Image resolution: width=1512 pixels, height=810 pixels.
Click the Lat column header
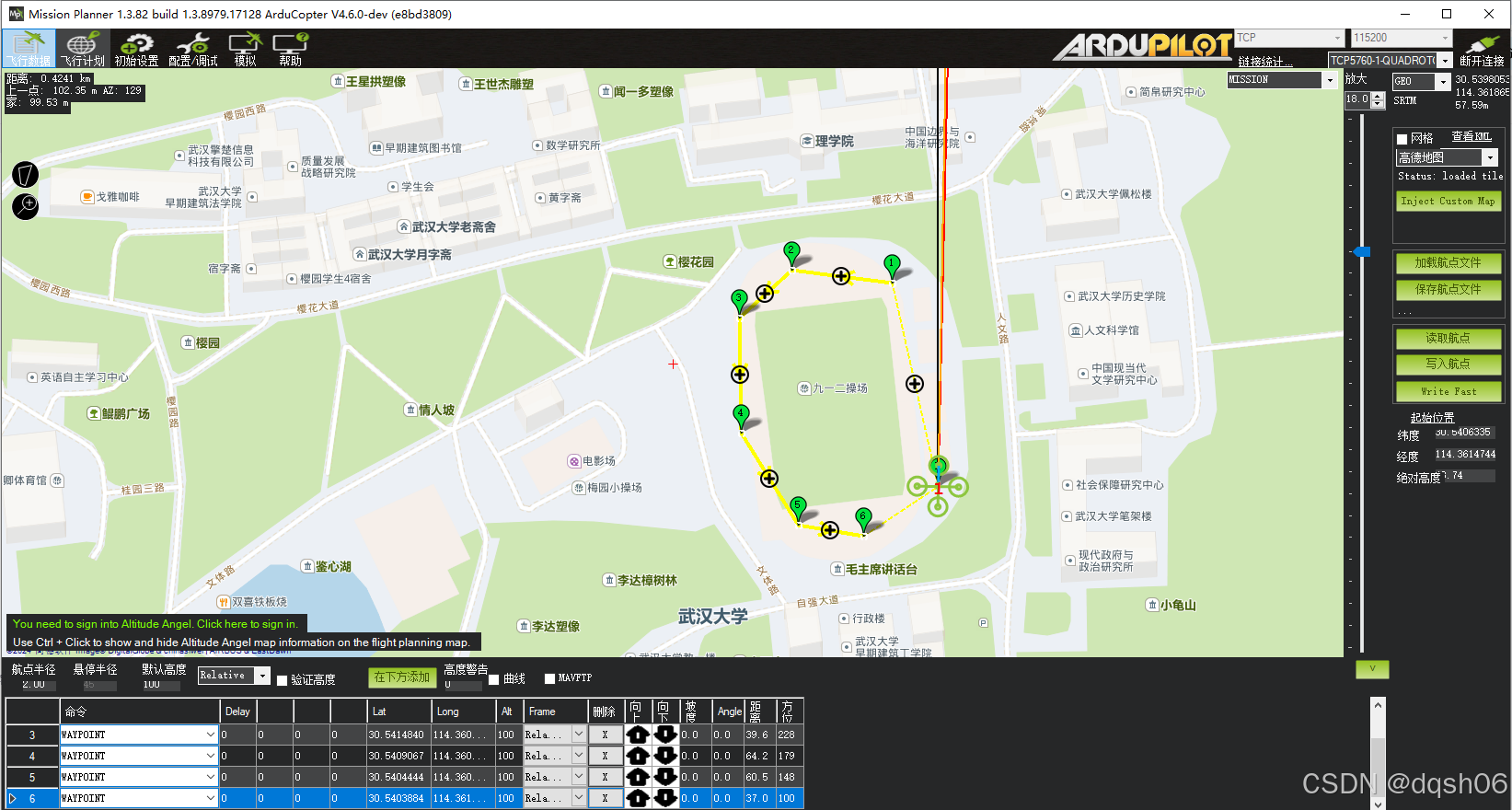(398, 712)
